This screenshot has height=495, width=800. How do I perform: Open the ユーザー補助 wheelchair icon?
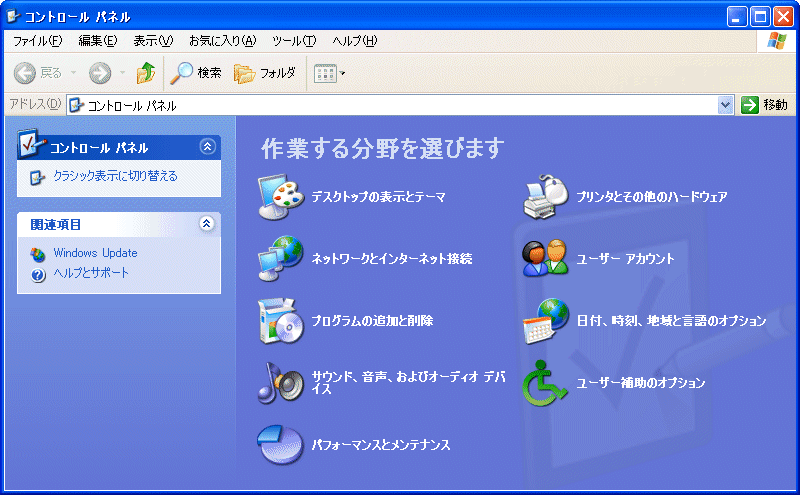coord(544,383)
